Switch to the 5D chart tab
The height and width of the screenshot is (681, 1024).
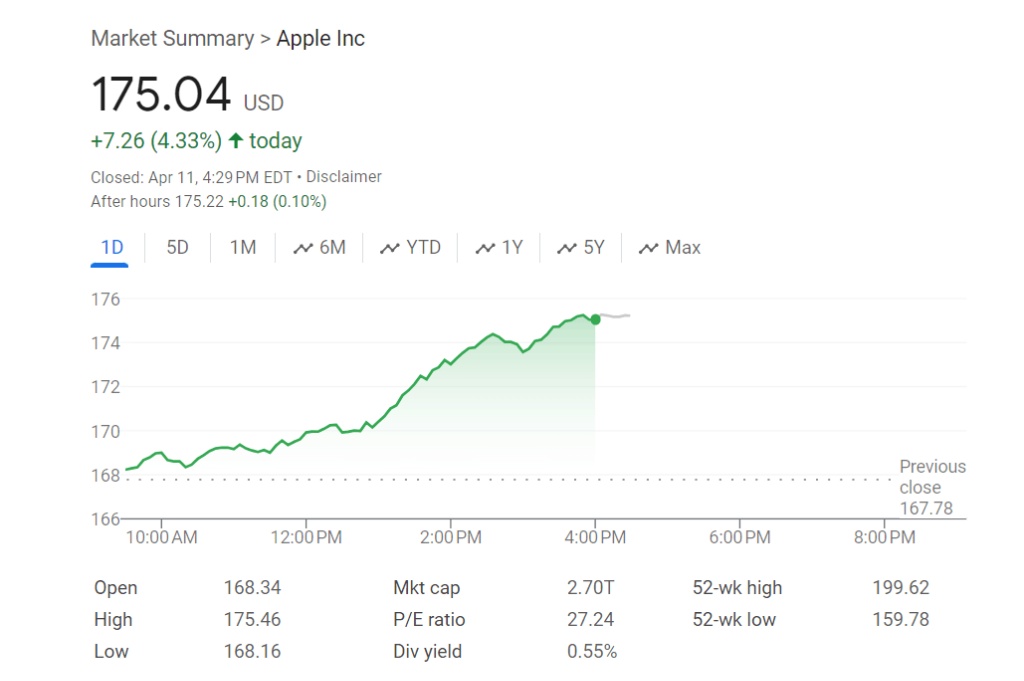click(177, 248)
